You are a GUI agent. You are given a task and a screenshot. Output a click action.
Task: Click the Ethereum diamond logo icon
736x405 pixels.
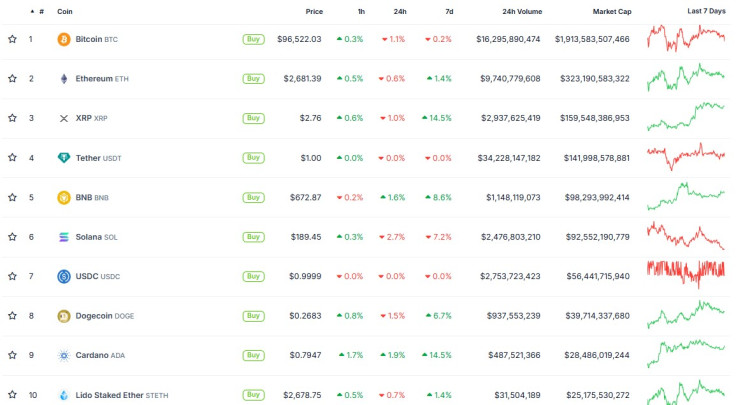point(64,79)
